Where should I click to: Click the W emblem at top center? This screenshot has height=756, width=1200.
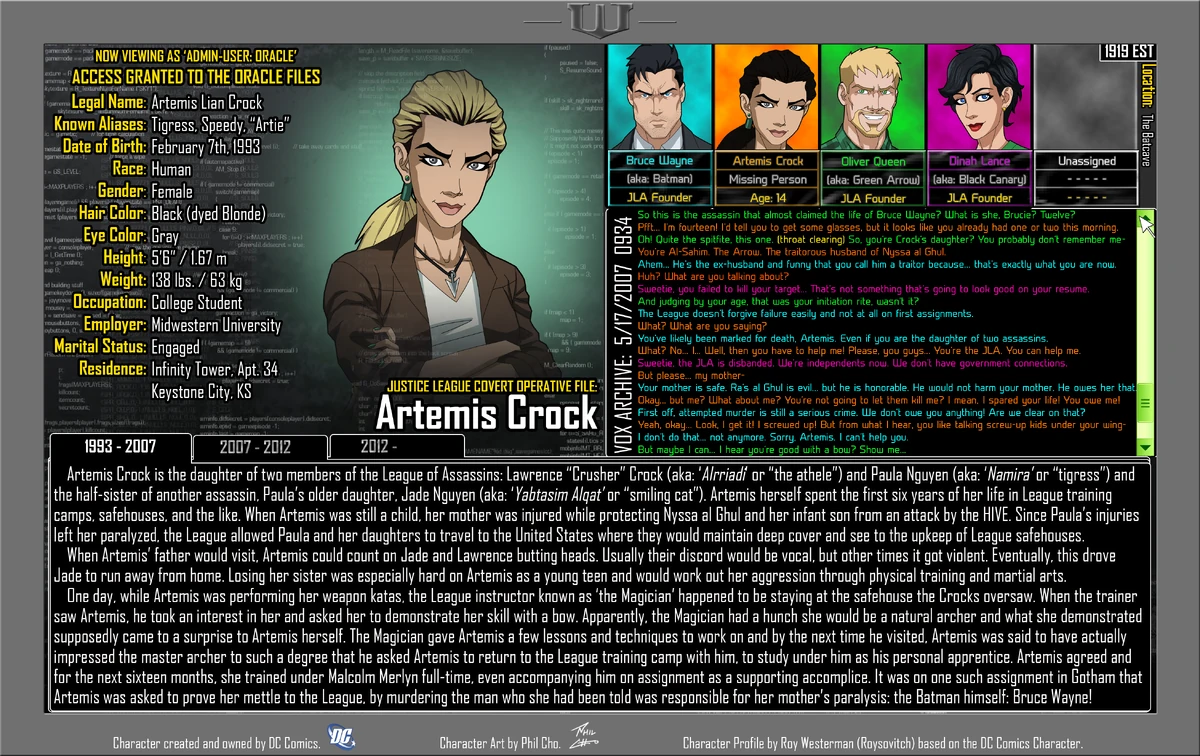[x=600, y=17]
